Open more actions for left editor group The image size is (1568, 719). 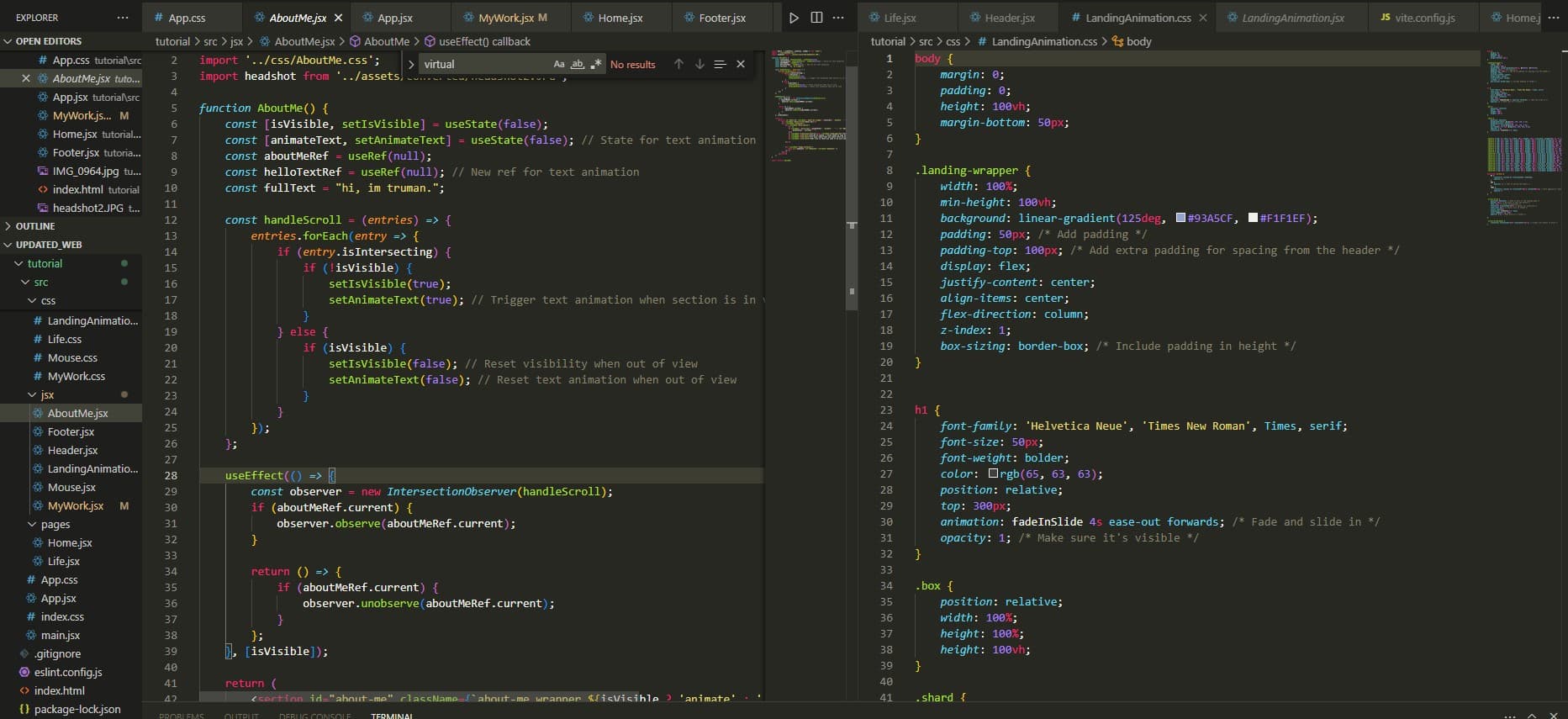point(838,17)
